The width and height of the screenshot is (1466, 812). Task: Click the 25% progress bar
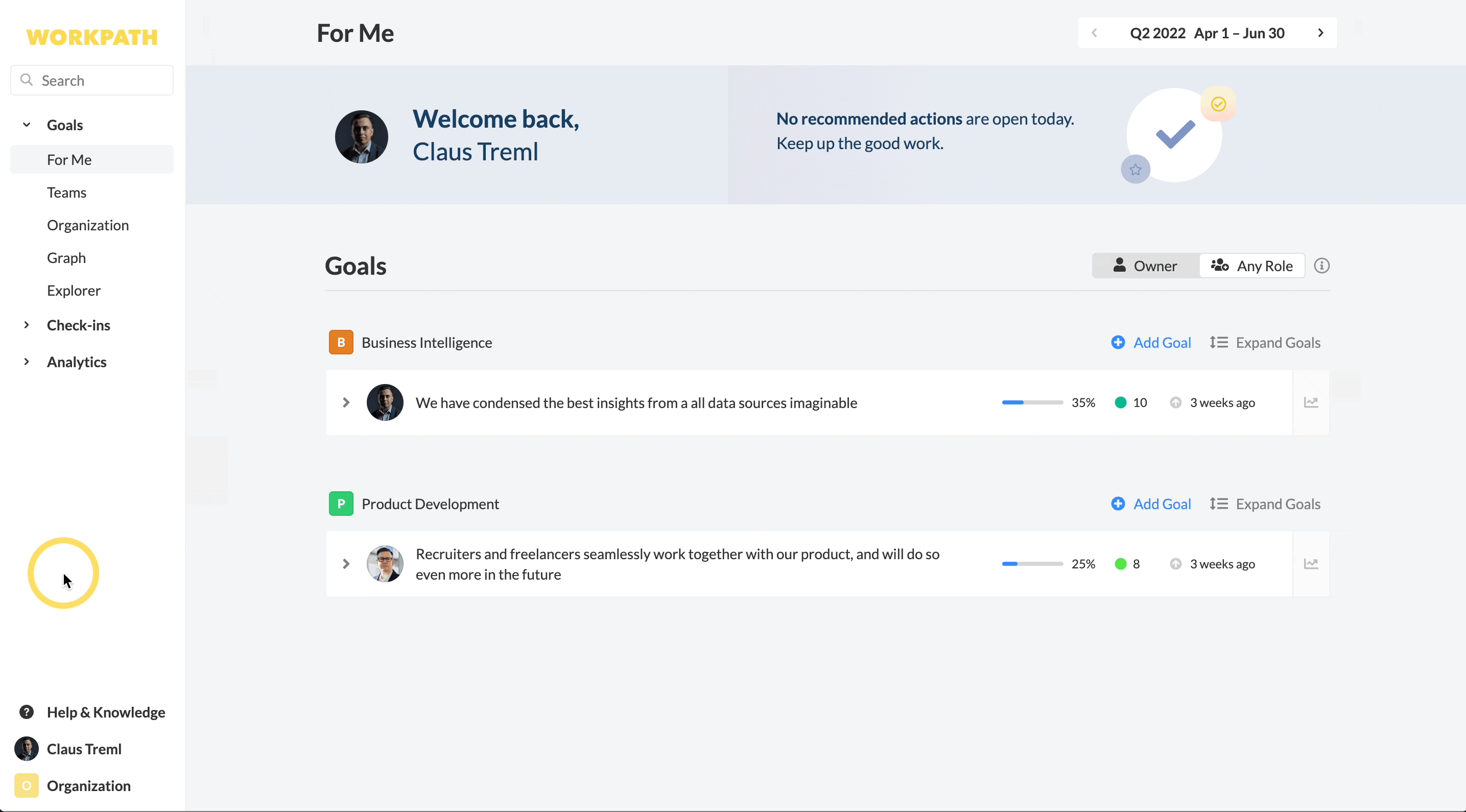pyautogui.click(x=1032, y=564)
